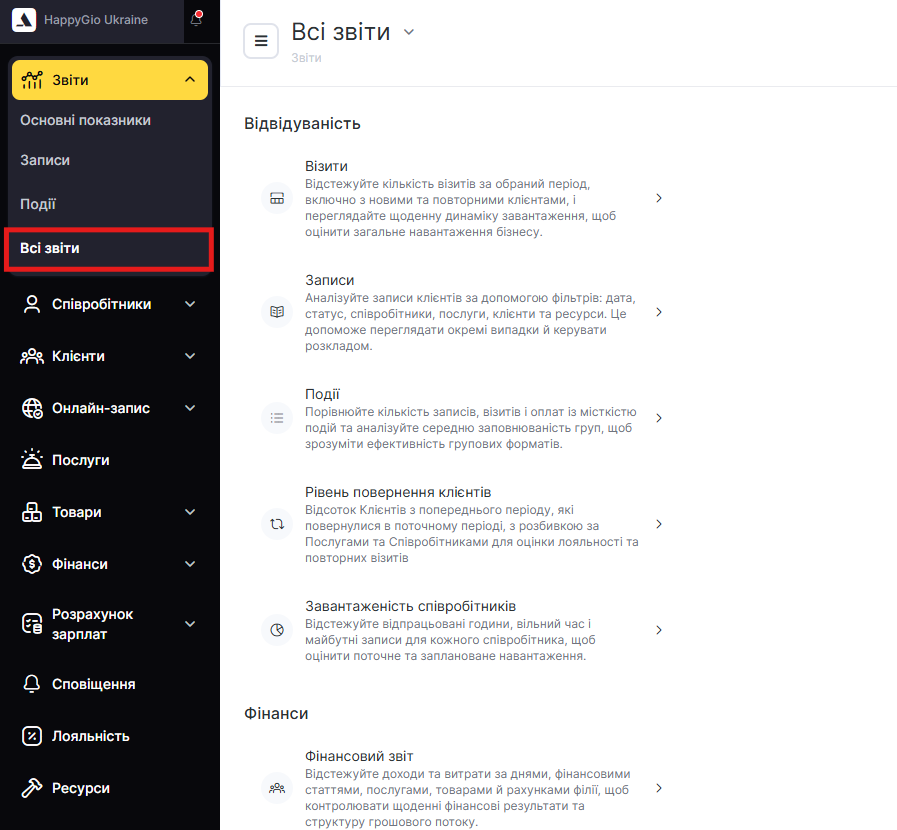Viewport: 897px width, 830px height.
Task: Collapse the Звіти sidebar section
Action: click(190, 80)
